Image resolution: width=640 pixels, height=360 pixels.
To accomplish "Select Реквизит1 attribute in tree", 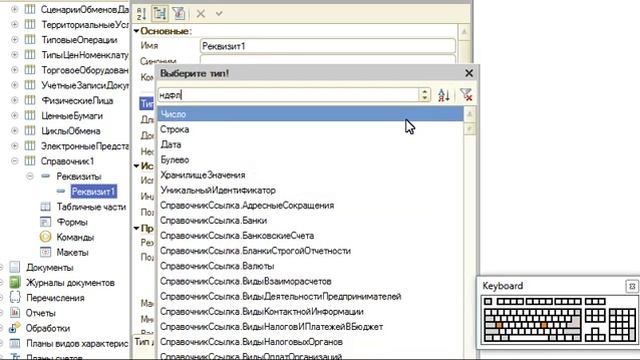I will coord(93,191).
